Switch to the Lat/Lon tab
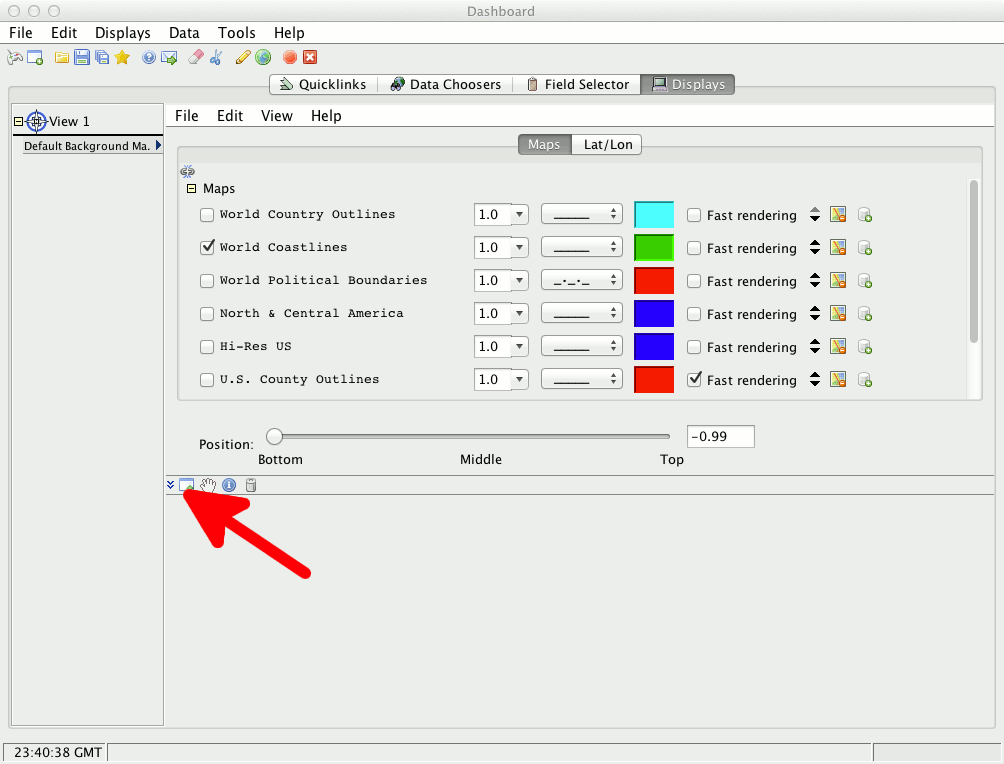The image size is (1004, 764). [607, 145]
